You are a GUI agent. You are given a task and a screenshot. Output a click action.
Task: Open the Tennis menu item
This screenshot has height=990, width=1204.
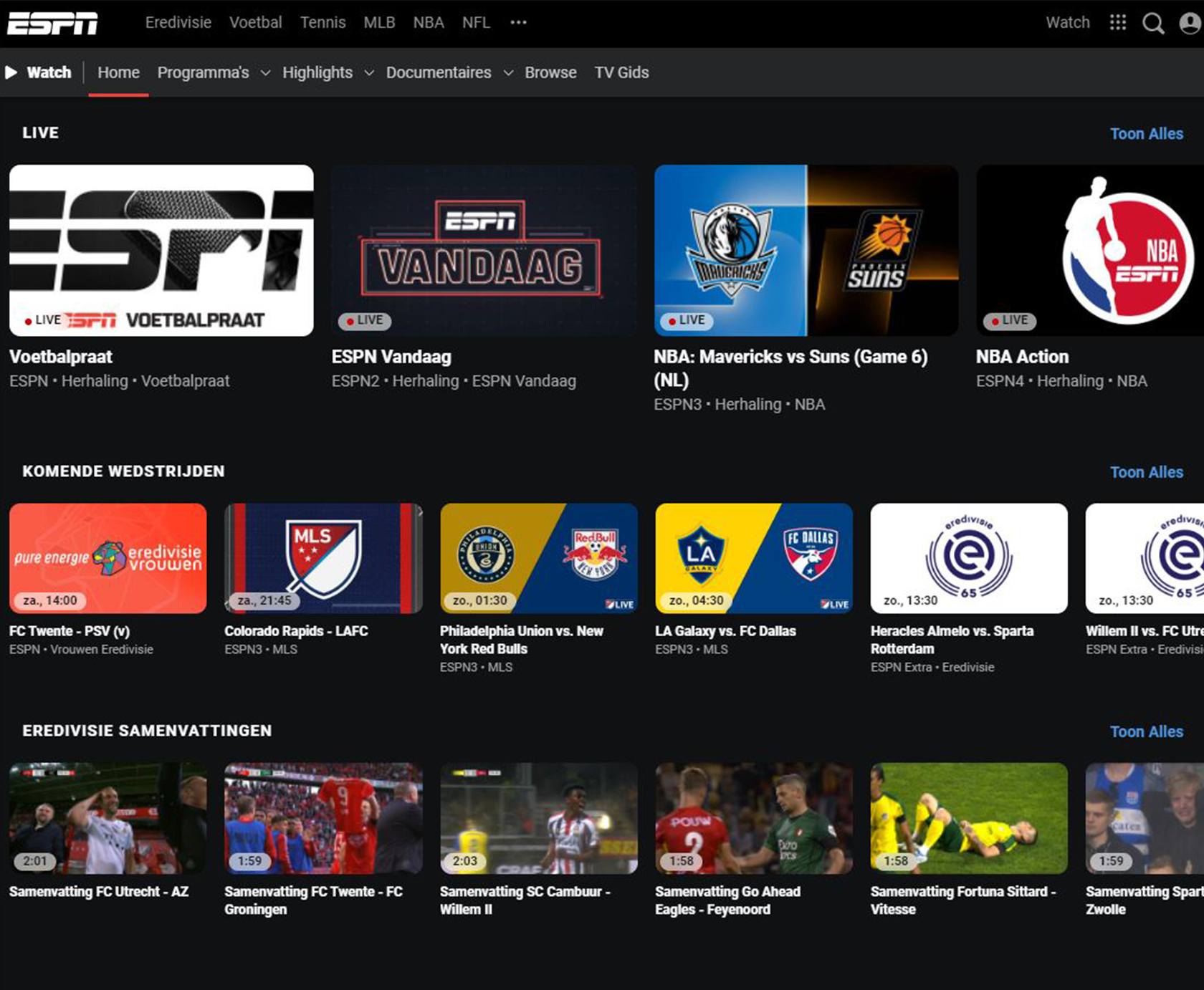(x=322, y=22)
